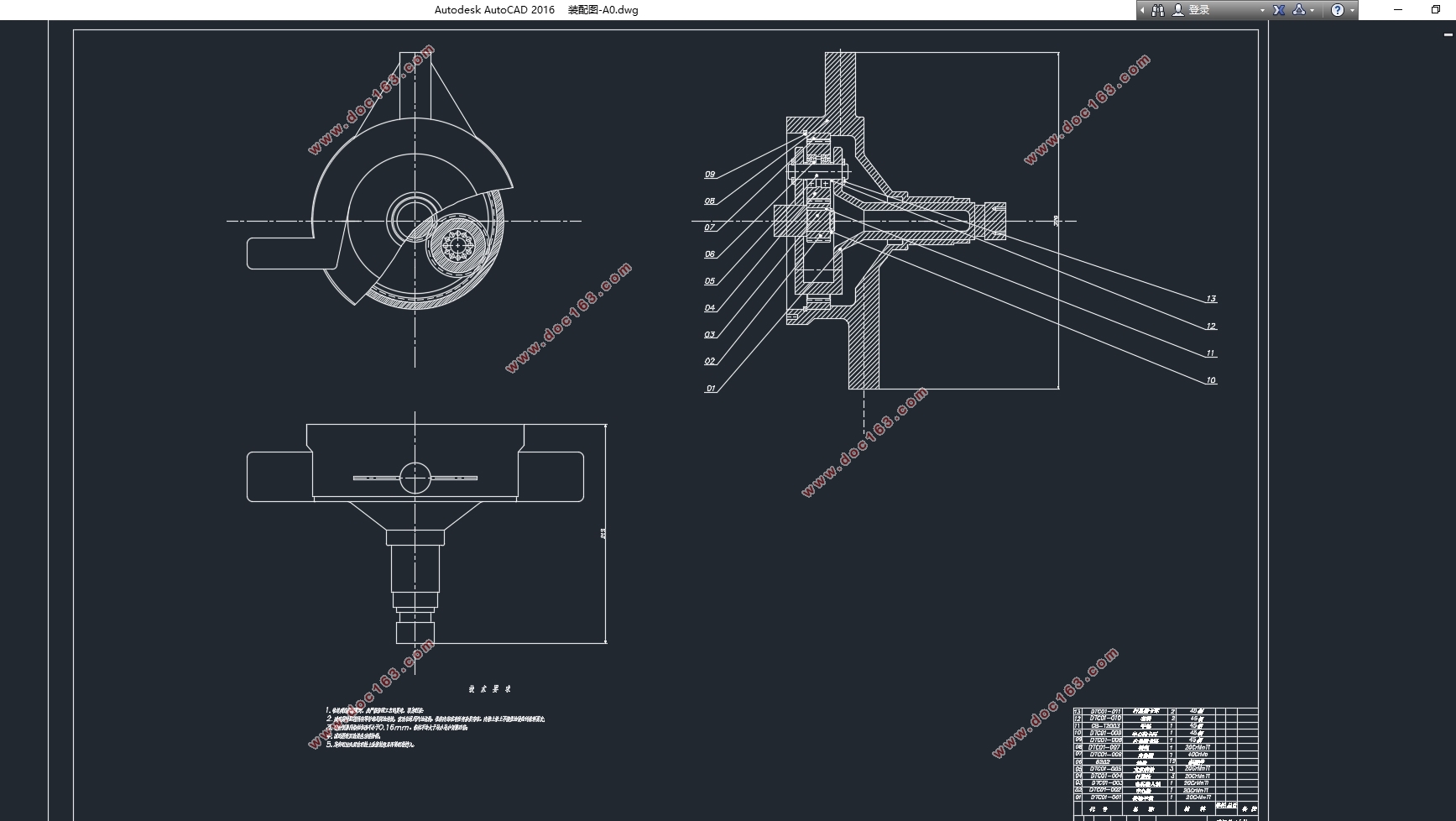Select part balloon label 09
This screenshot has height=821, width=1456.
[x=710, y=175]
